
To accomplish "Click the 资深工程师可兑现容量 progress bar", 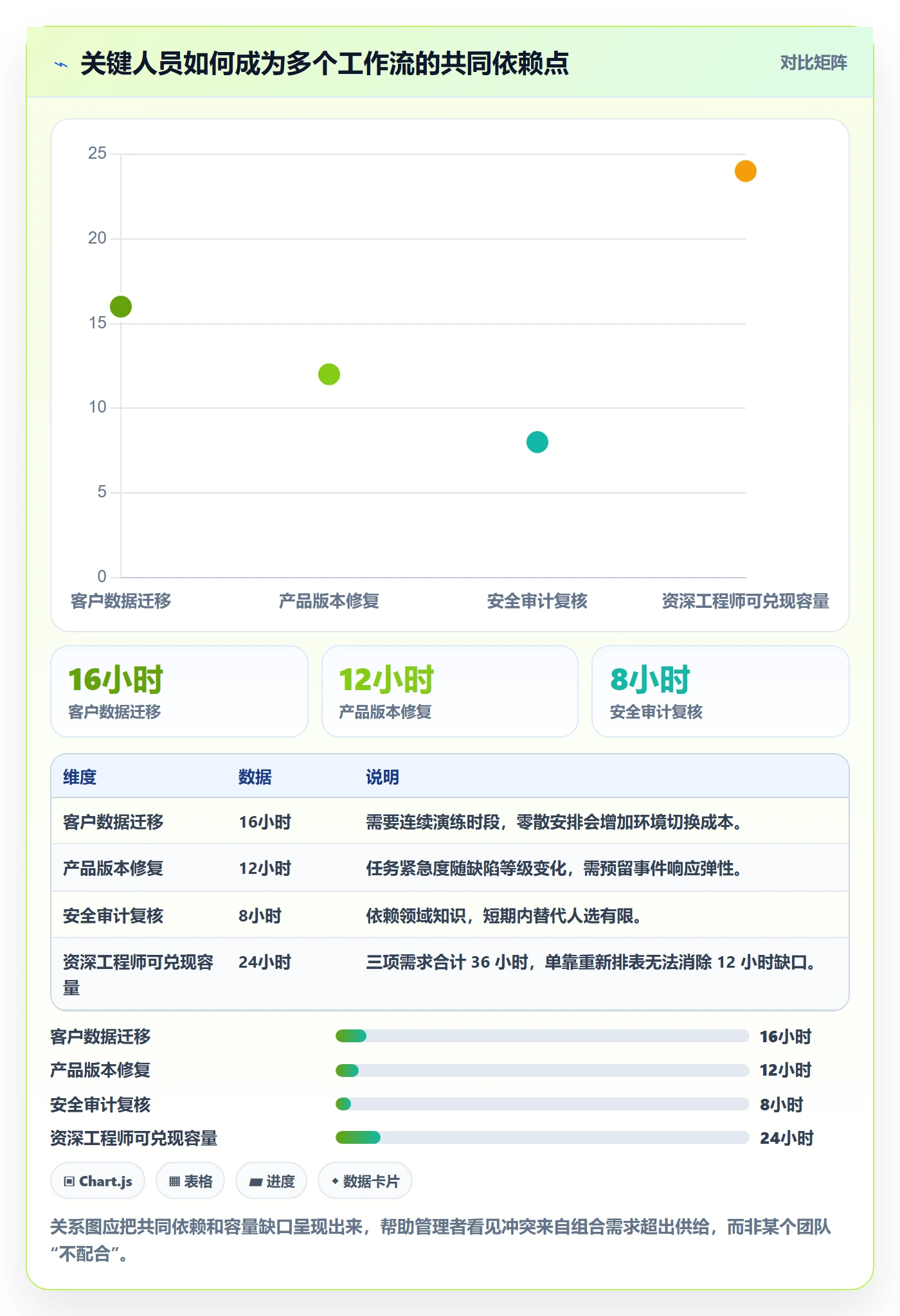I will [543, 1137].
